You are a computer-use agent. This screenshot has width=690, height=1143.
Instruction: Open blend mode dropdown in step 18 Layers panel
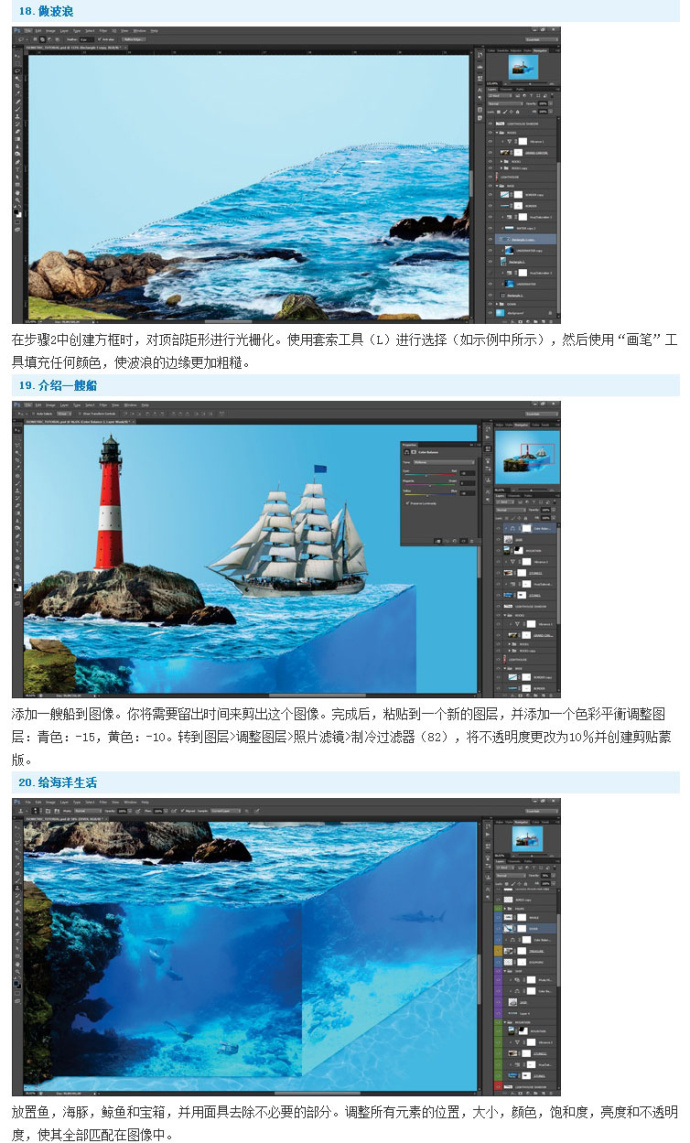(506, 104)
